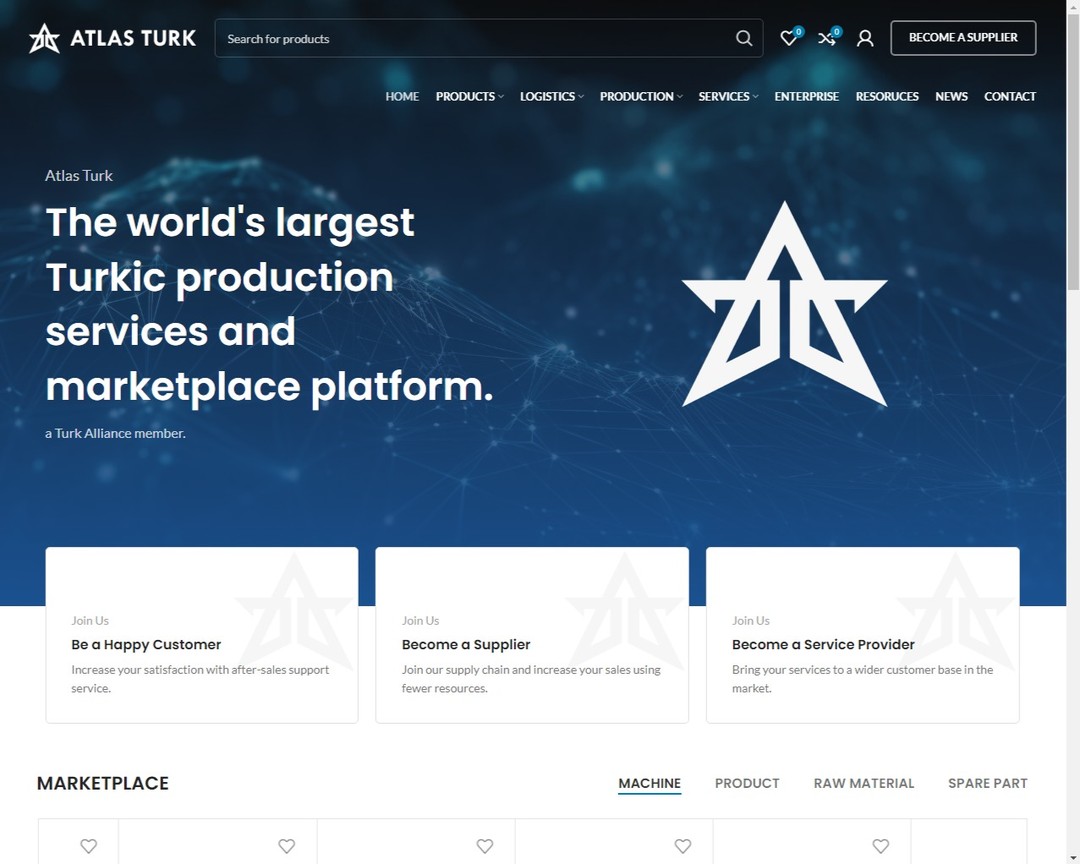Expand the Products dropdown menu
The height and width of the screenshot is (864, 1080).
[469, 96]
